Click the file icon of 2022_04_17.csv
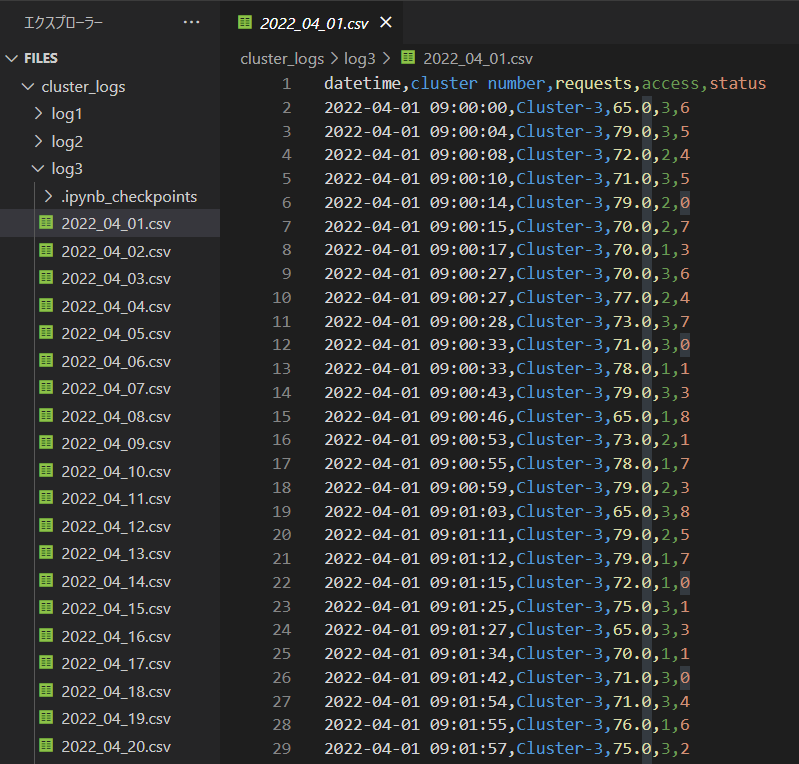The image size is (799, 764). pos(46,663)
